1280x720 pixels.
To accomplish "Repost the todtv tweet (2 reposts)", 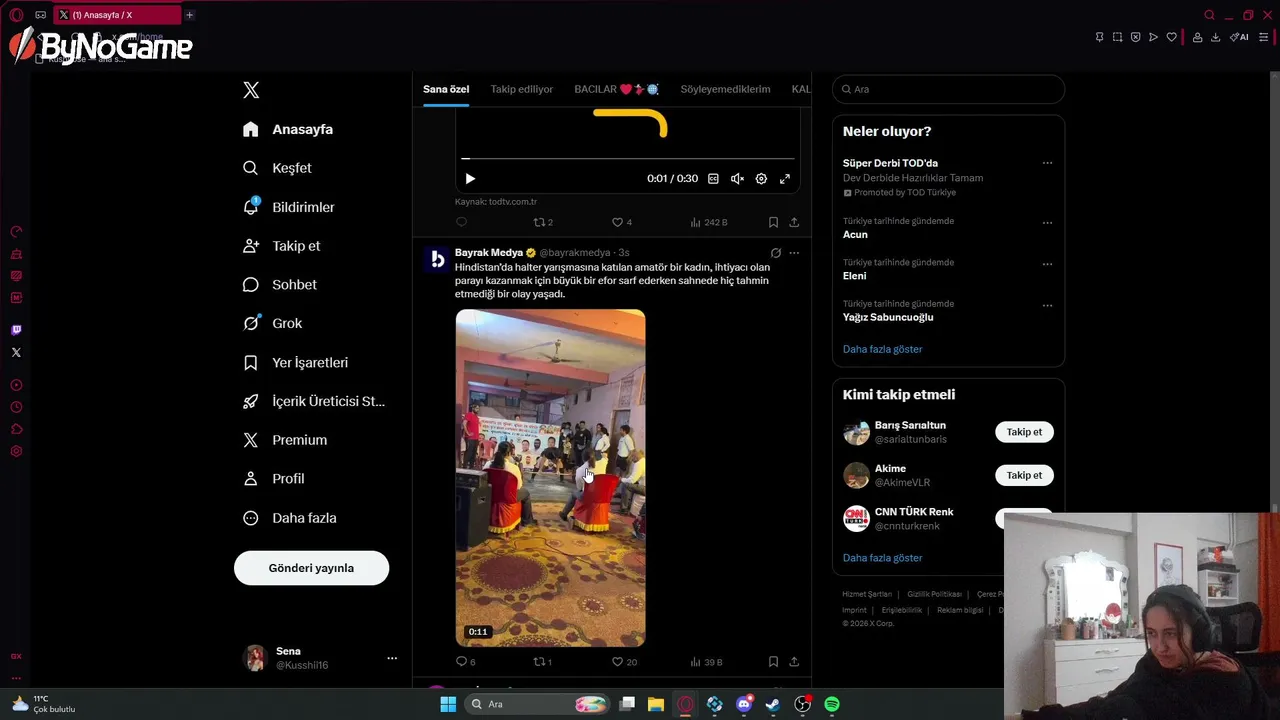I will tap(543, 222).
